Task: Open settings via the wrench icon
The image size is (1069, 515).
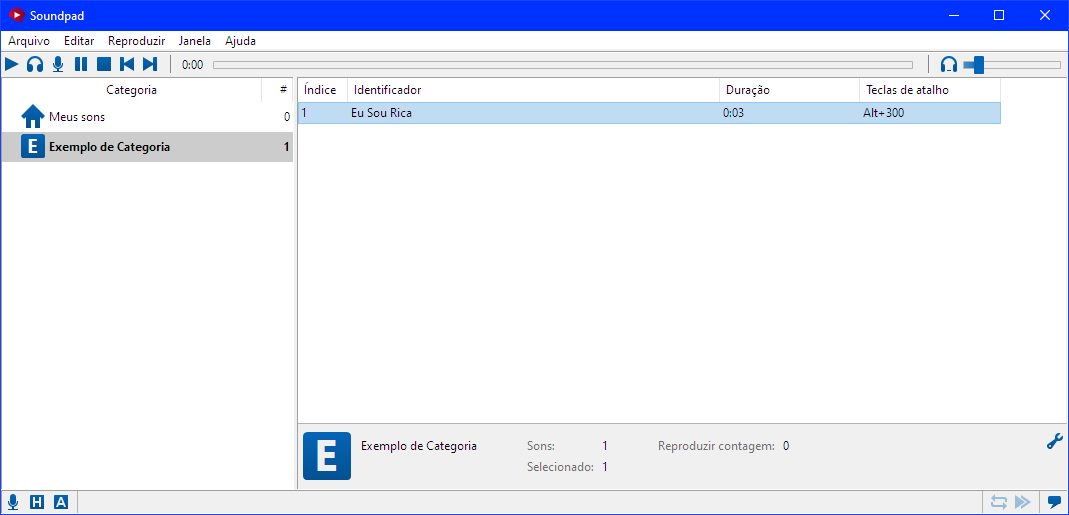Action: [1054, 441]
